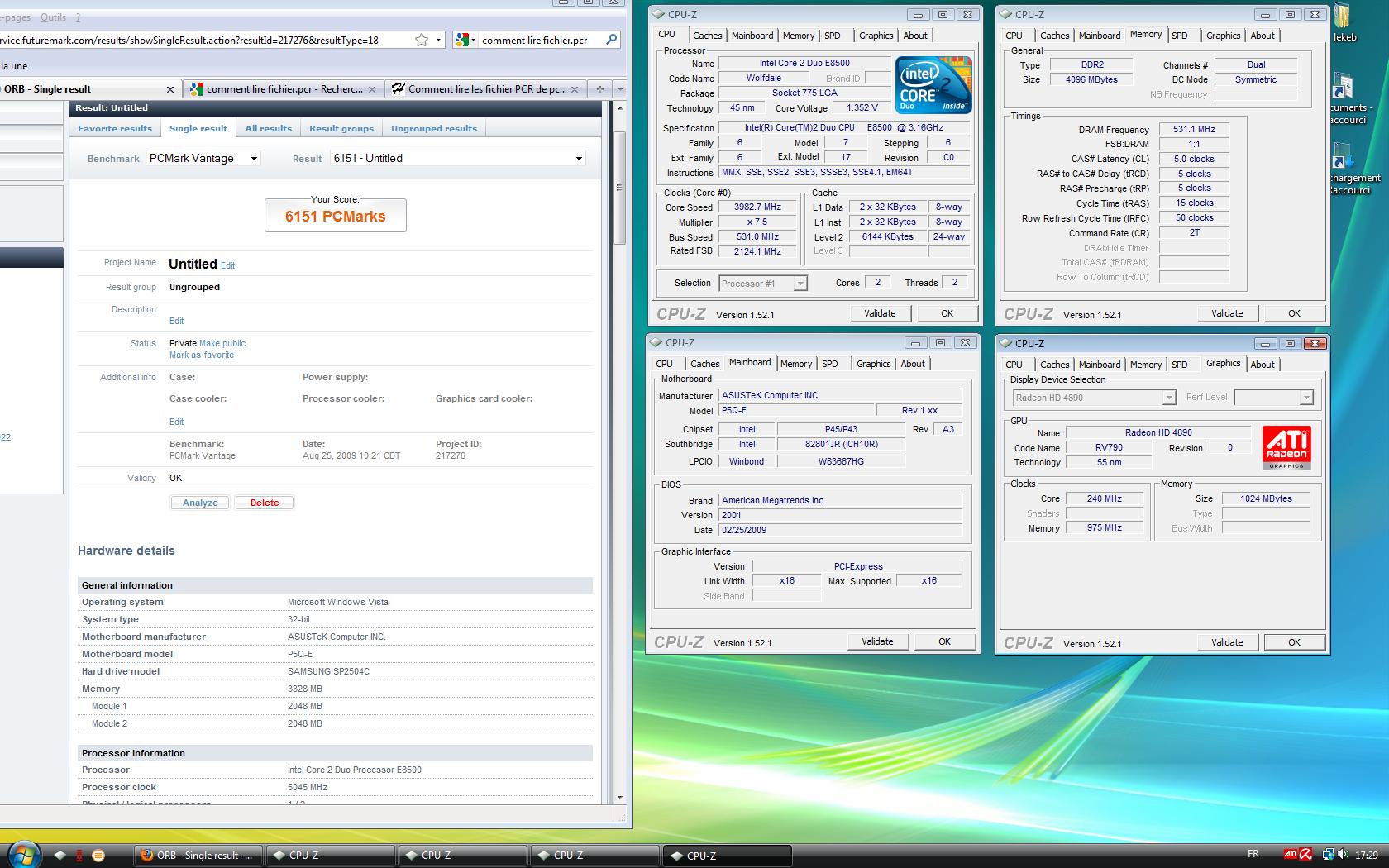Click ATI Radeon Graphics logo in CPU-Z
This screenshot has width=1389, height=868.
pos(1286,448)
